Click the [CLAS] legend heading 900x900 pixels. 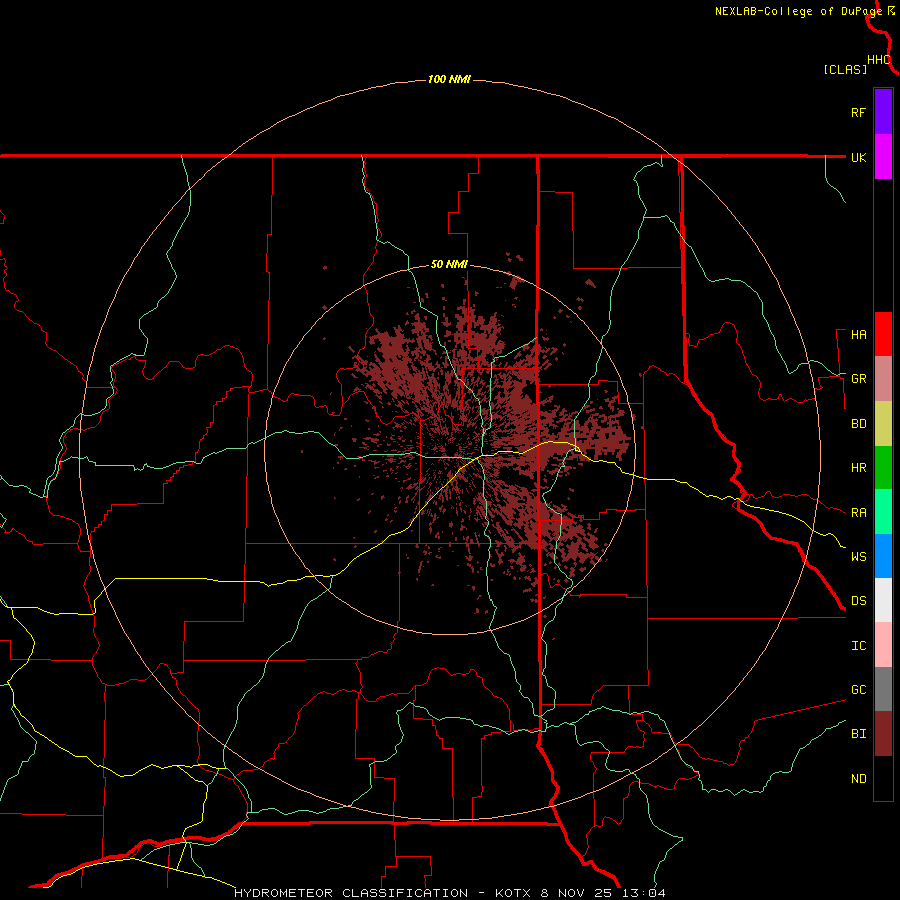tap(845, 69)
